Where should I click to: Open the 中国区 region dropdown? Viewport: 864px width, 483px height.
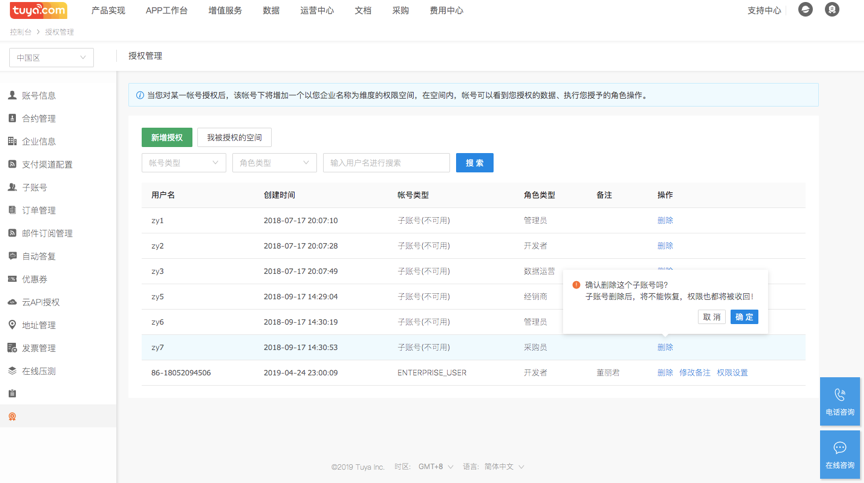[51, 57]
